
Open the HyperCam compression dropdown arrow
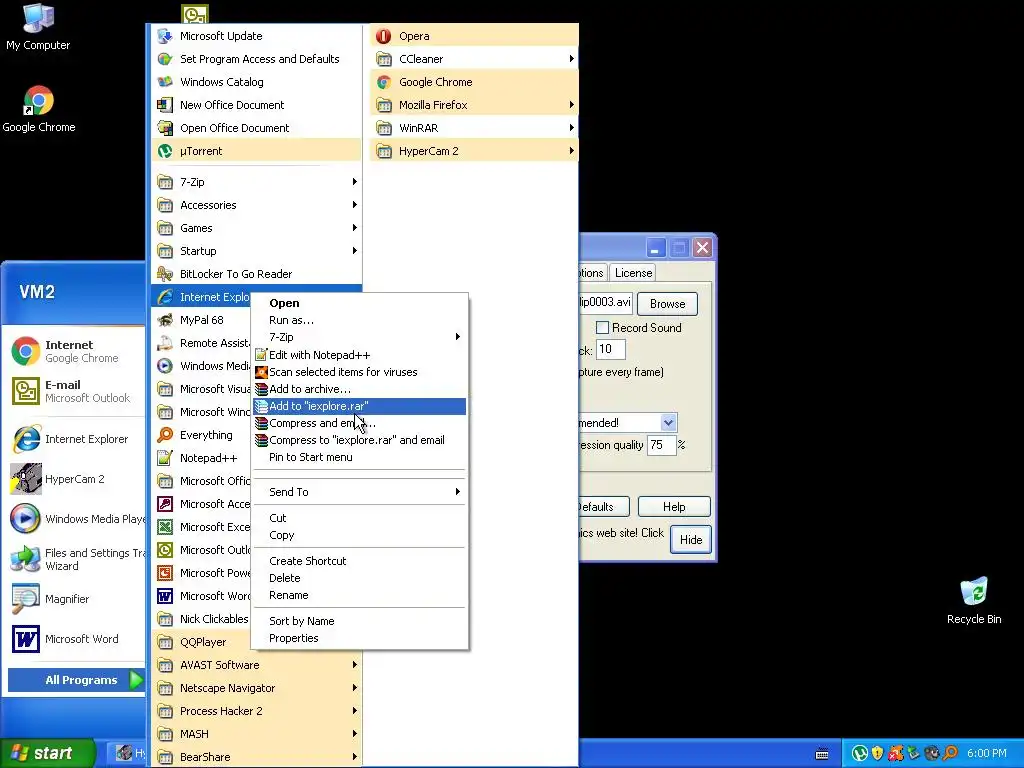(x=667, y=423)
